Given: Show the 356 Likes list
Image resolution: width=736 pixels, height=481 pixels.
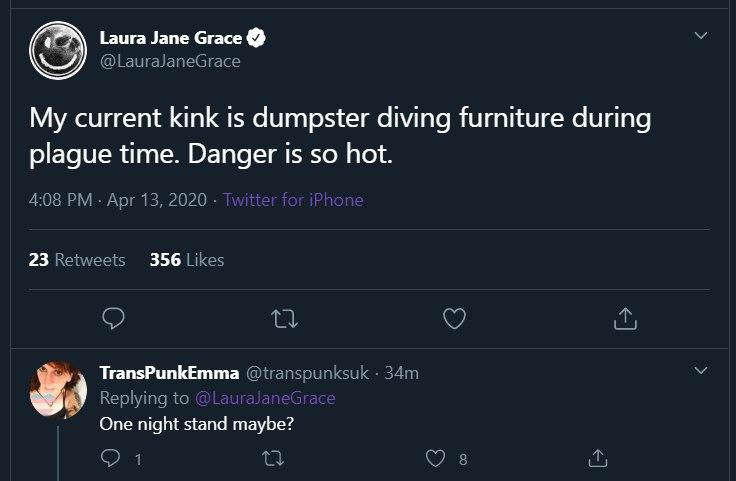Looking at the screenshot, I should (x=186, y=260).
